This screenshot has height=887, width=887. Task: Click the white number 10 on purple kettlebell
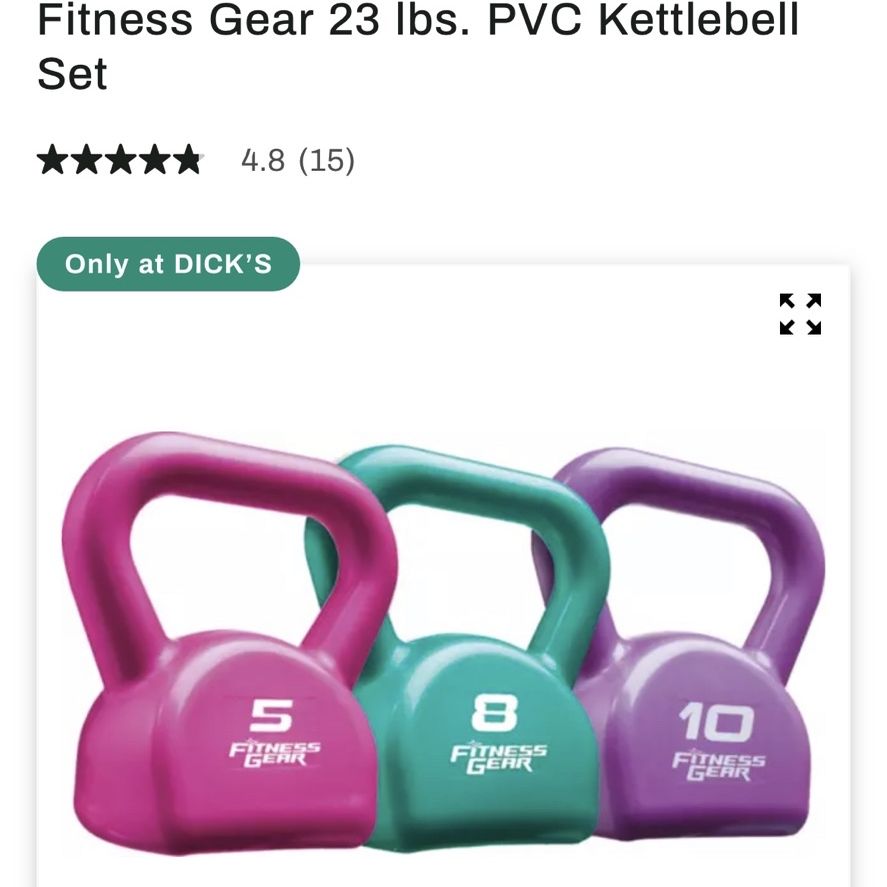click(716, 721)
